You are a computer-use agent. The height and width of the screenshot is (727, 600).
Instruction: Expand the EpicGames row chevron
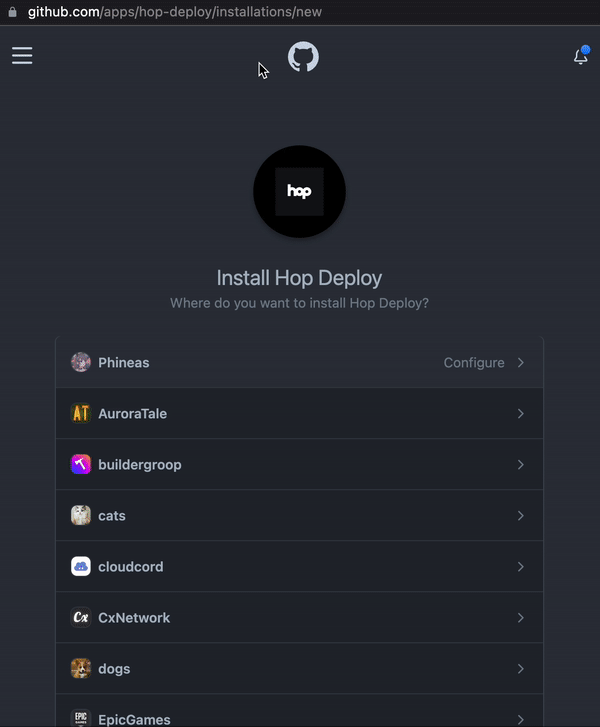point(521,720)
